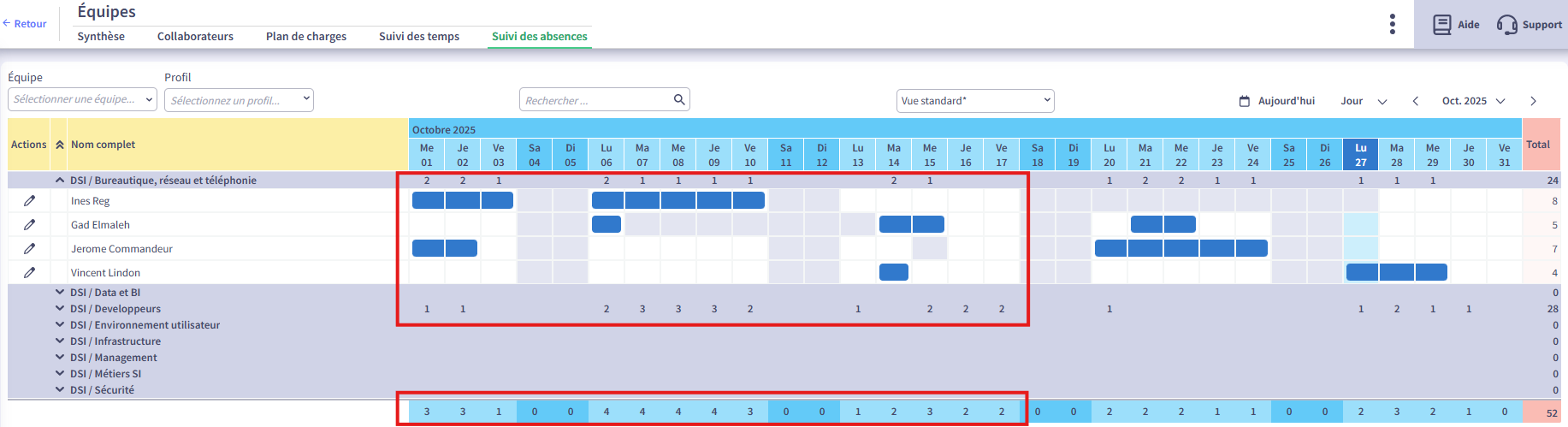Screen dimensions: 1568x427
Task: Collapse the DSI / Bureautique, réseau et téléphonie group
Action: point(60,181)
